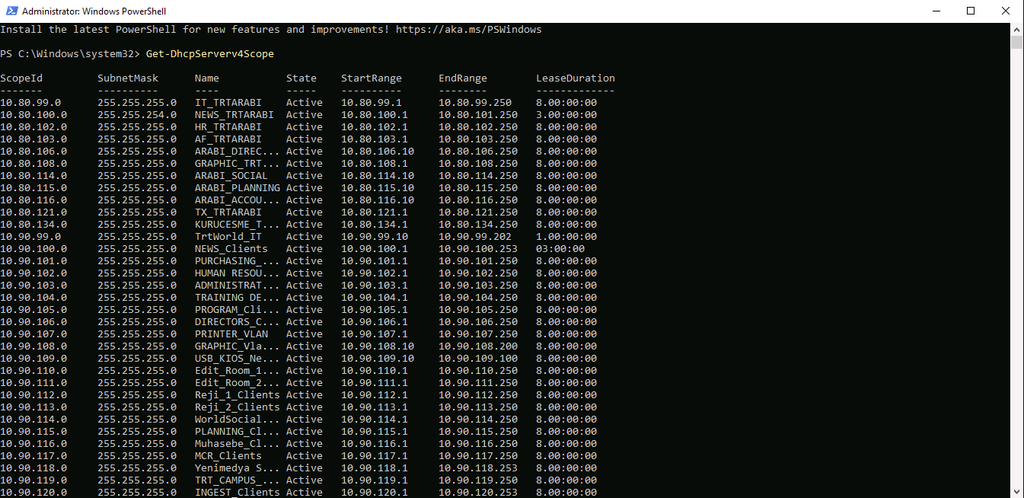Screen dimensions: 1024x498
Task: Minimize the PowerShell window
Action: 936,10
